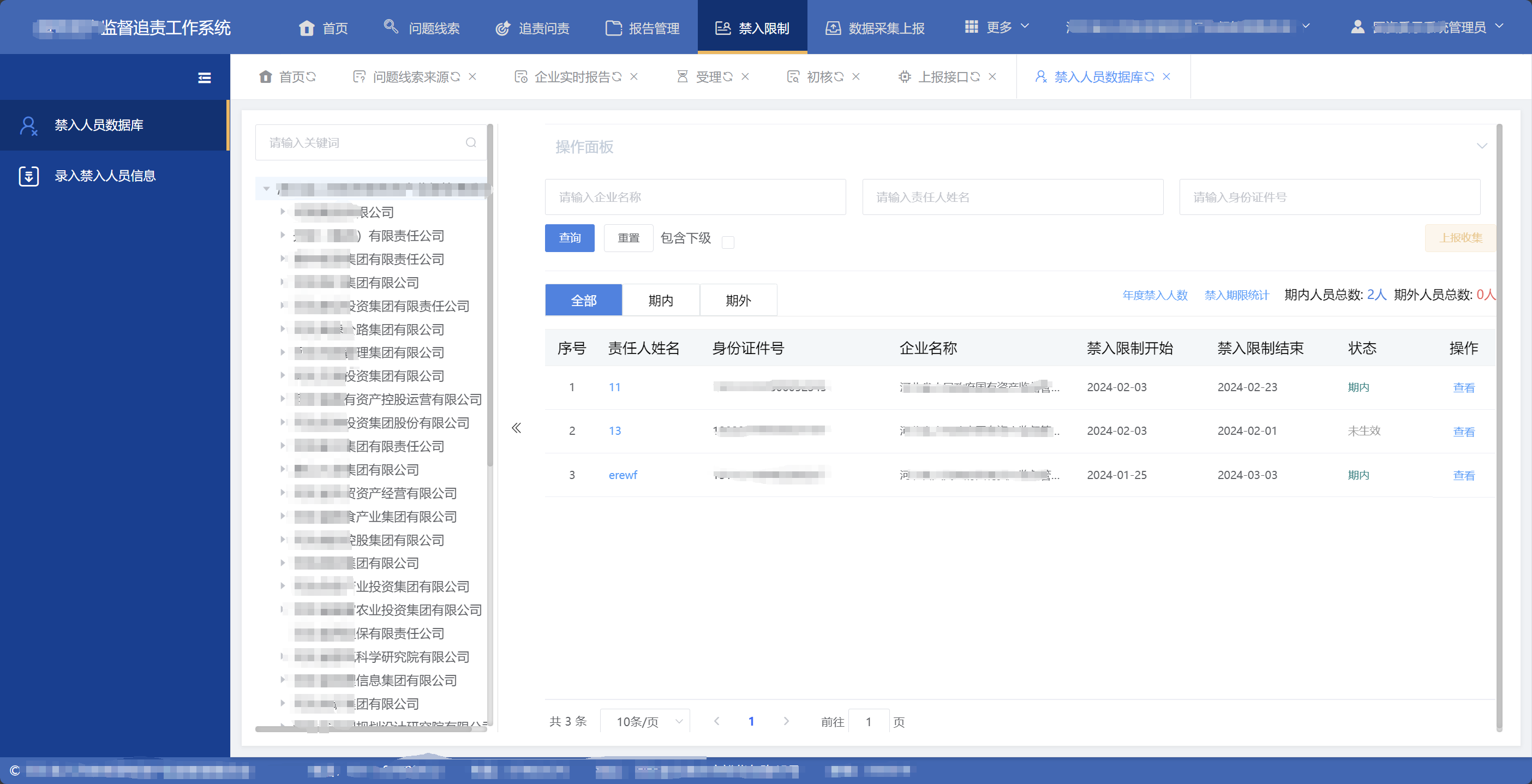Click the 请输入企业名称 input field
1532x784 pixels.
pyautogui.click(x=695, y=197)
